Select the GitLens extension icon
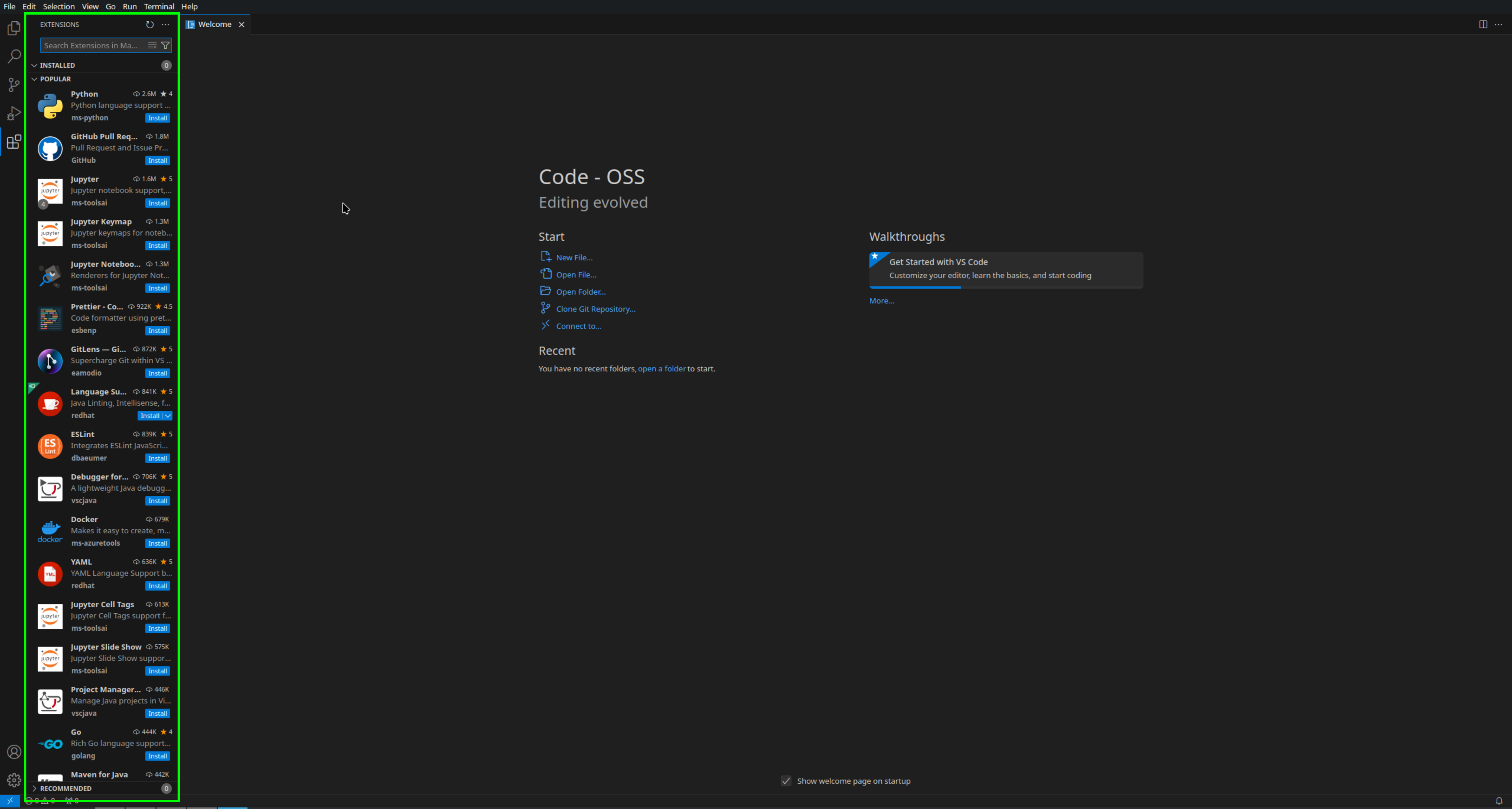This screenshot has width=1512, height=809. (50, 361)
